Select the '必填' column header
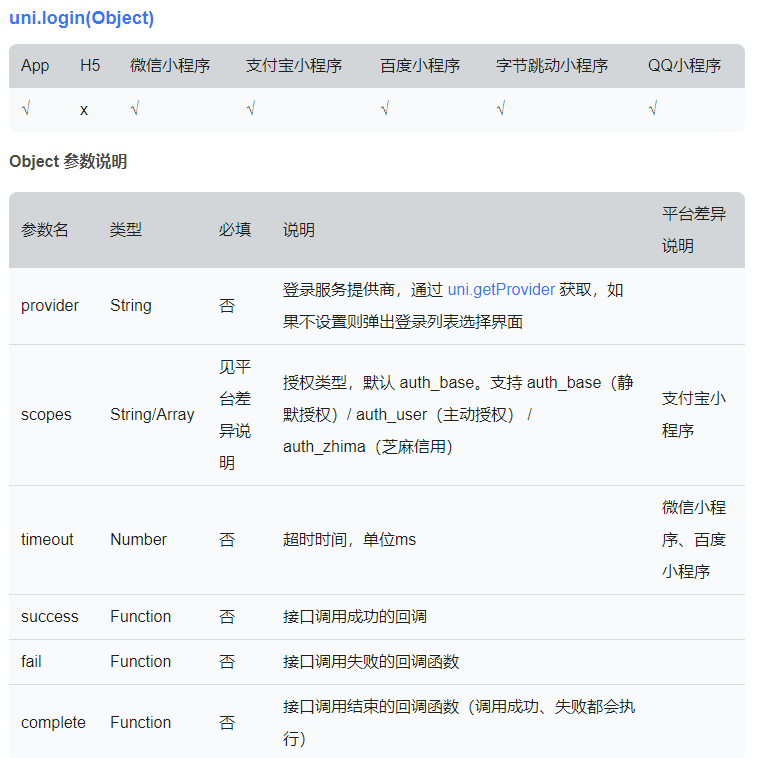 [235, 230]
